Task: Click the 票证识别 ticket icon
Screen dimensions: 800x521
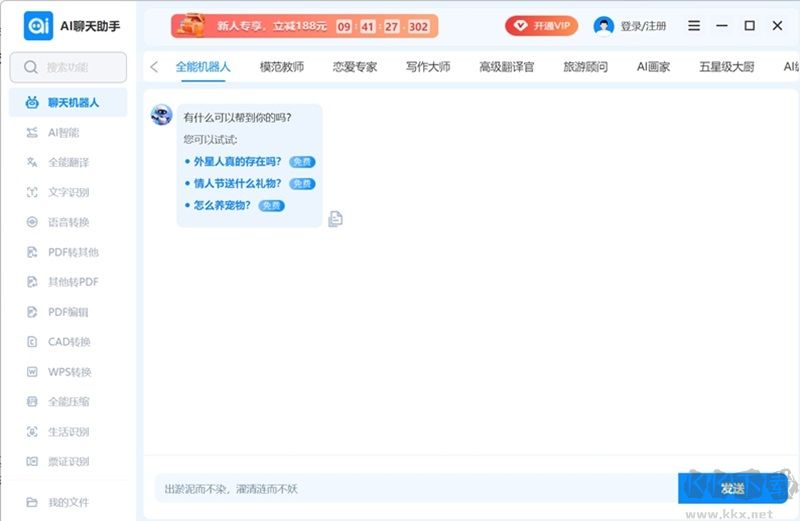Action: (32, 461)
